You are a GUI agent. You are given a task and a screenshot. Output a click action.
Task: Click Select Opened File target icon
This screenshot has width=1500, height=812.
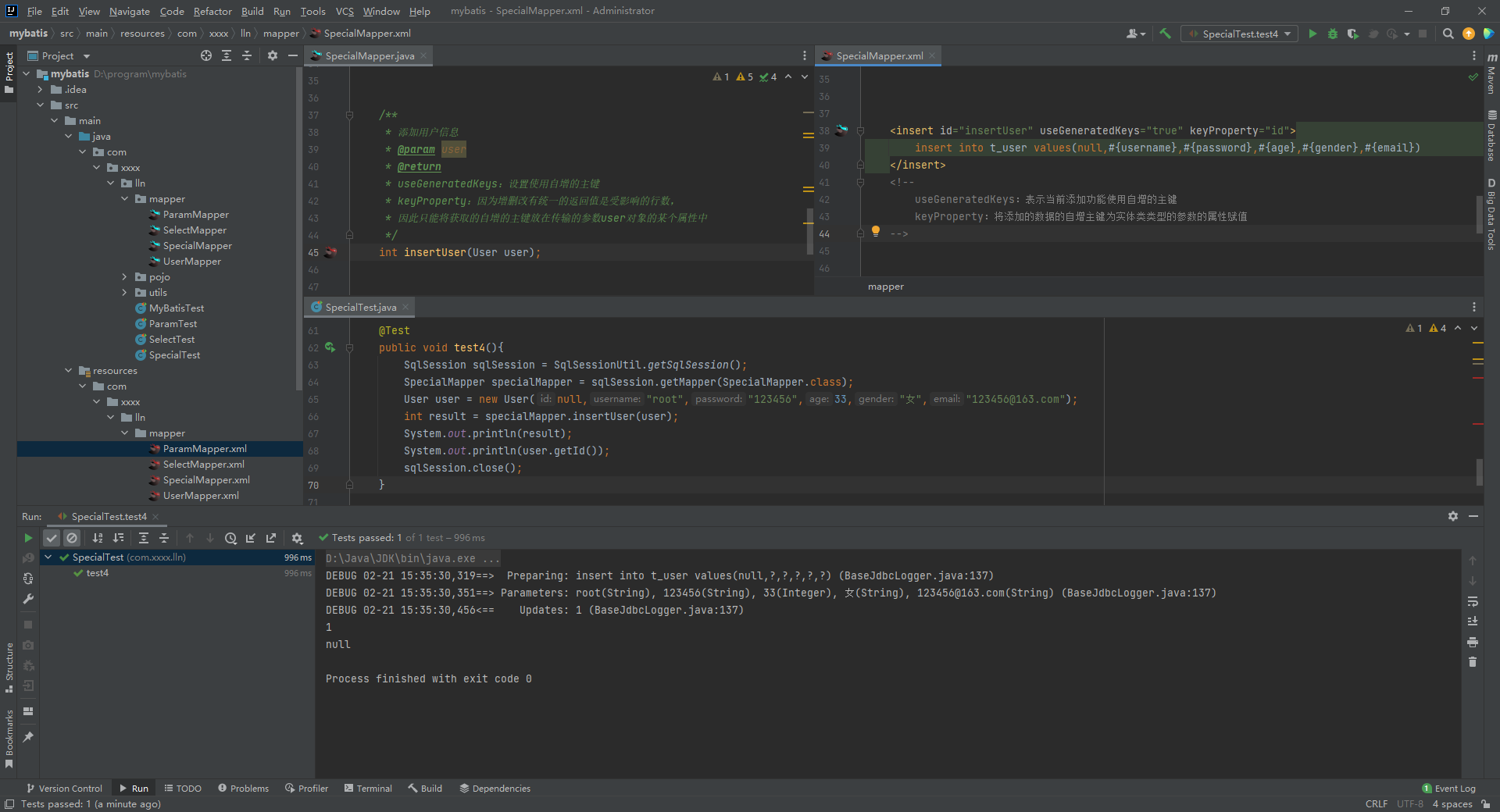pos(206,55)
